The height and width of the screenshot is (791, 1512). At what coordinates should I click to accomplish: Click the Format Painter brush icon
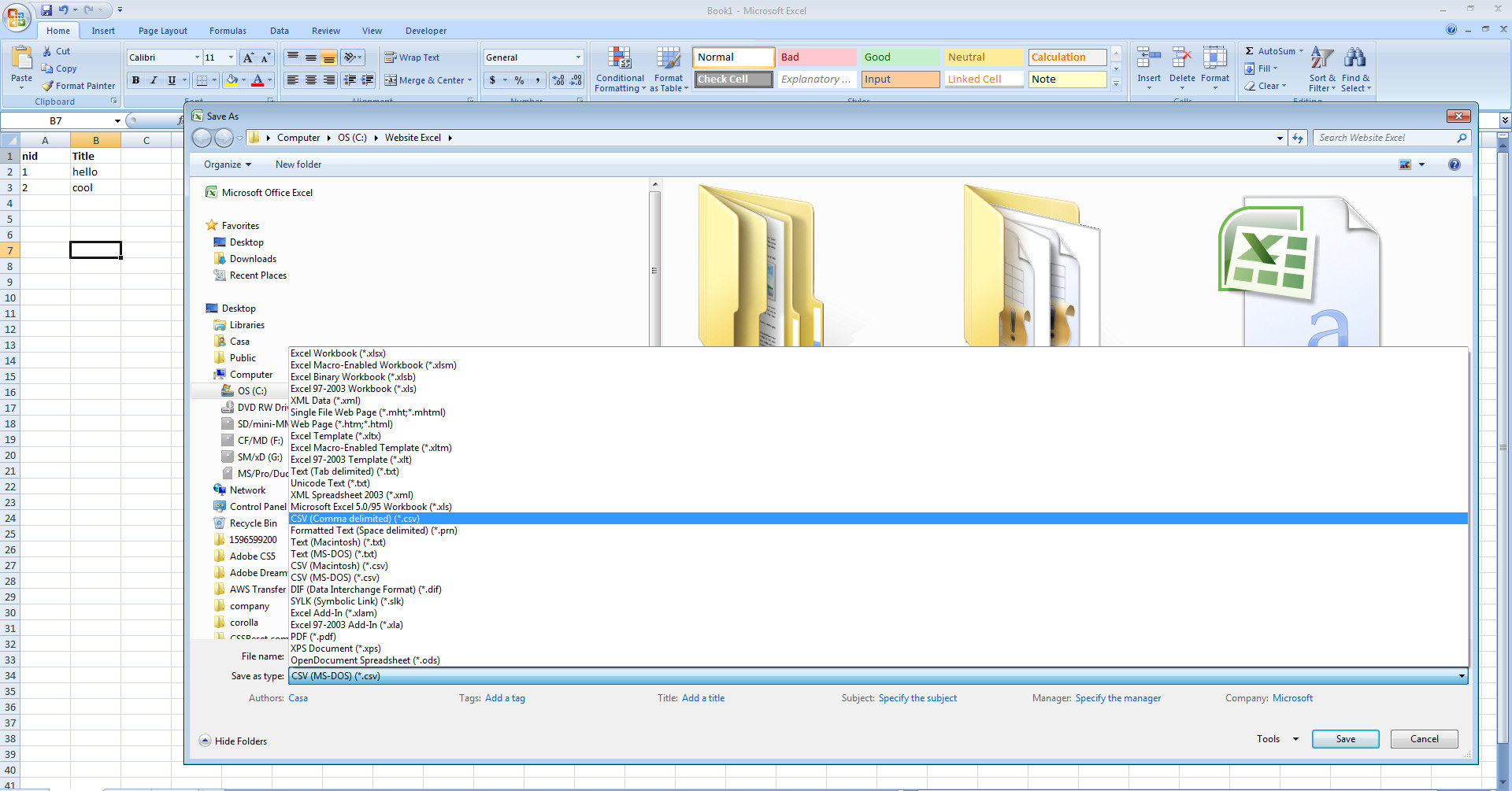(x=48, y=86)
